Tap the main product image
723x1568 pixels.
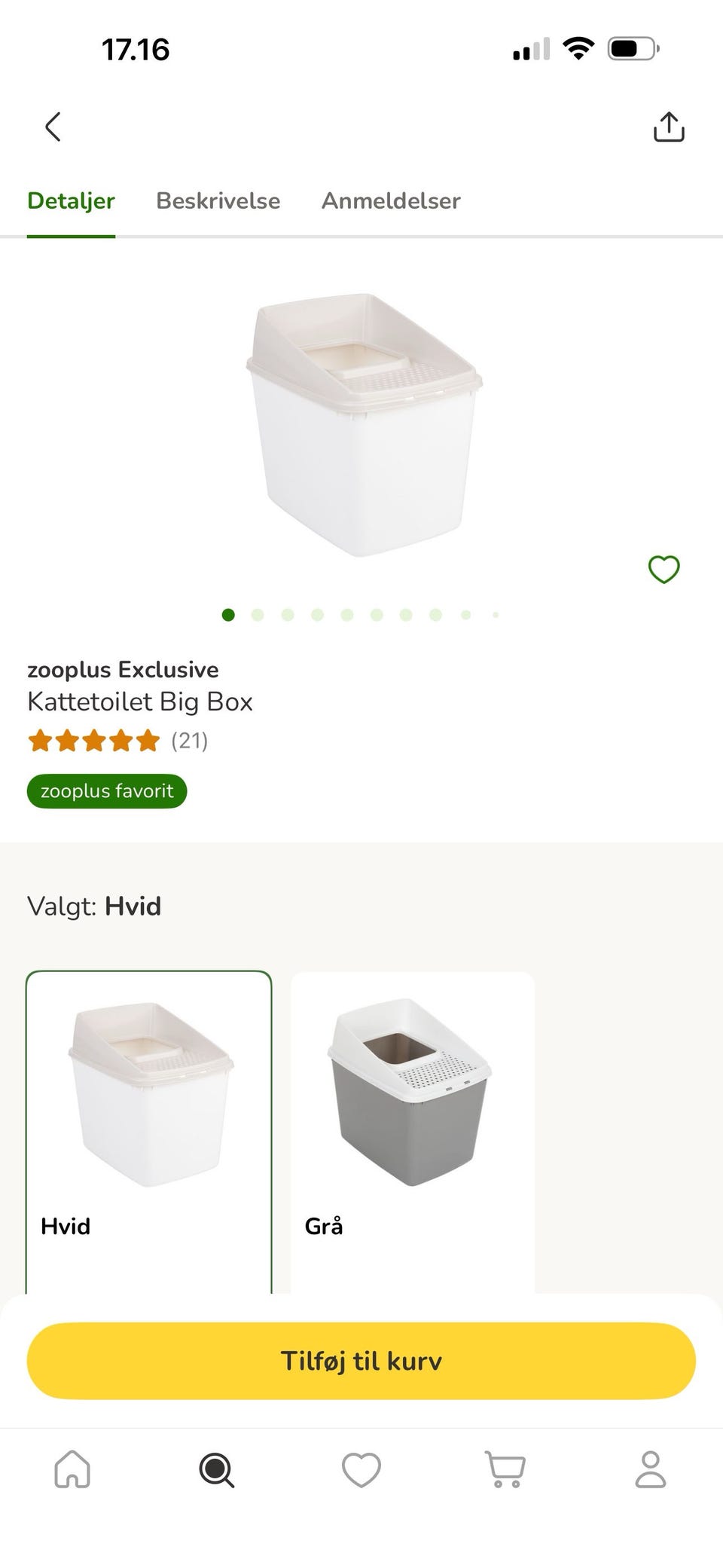[x=365, y=424]
